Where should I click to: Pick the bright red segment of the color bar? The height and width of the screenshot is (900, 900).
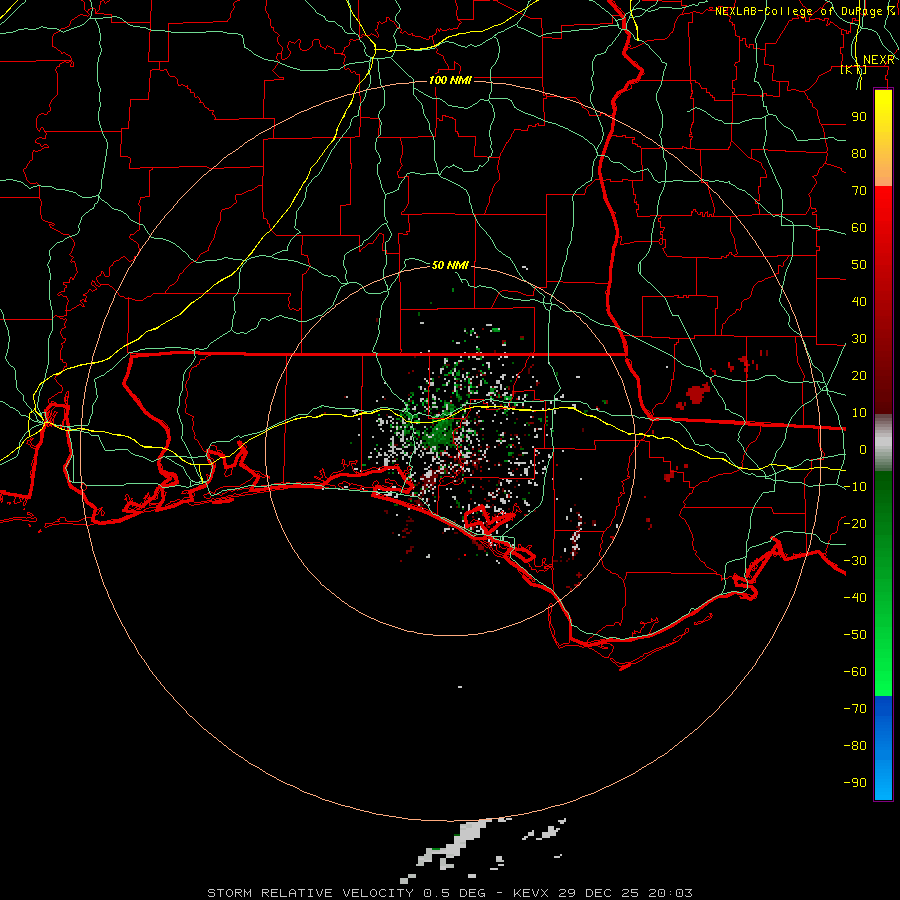tap(883, 230)
